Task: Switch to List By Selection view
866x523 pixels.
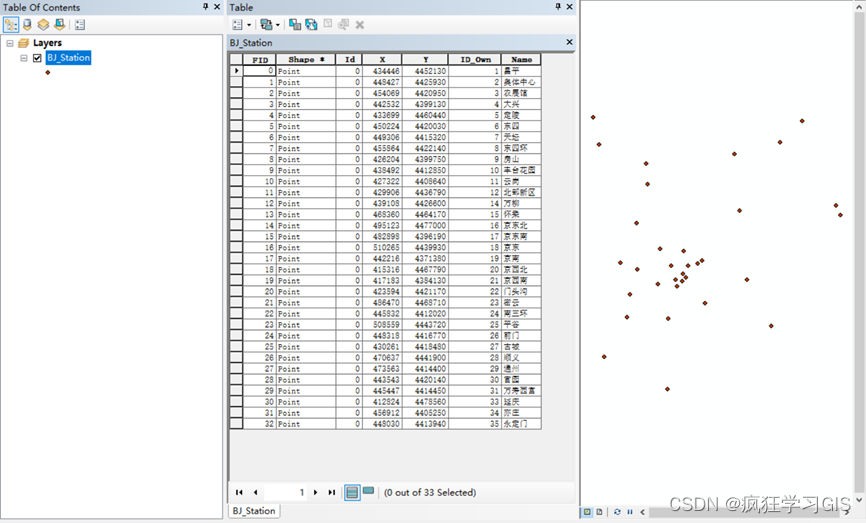Action: tap(60, 24)
